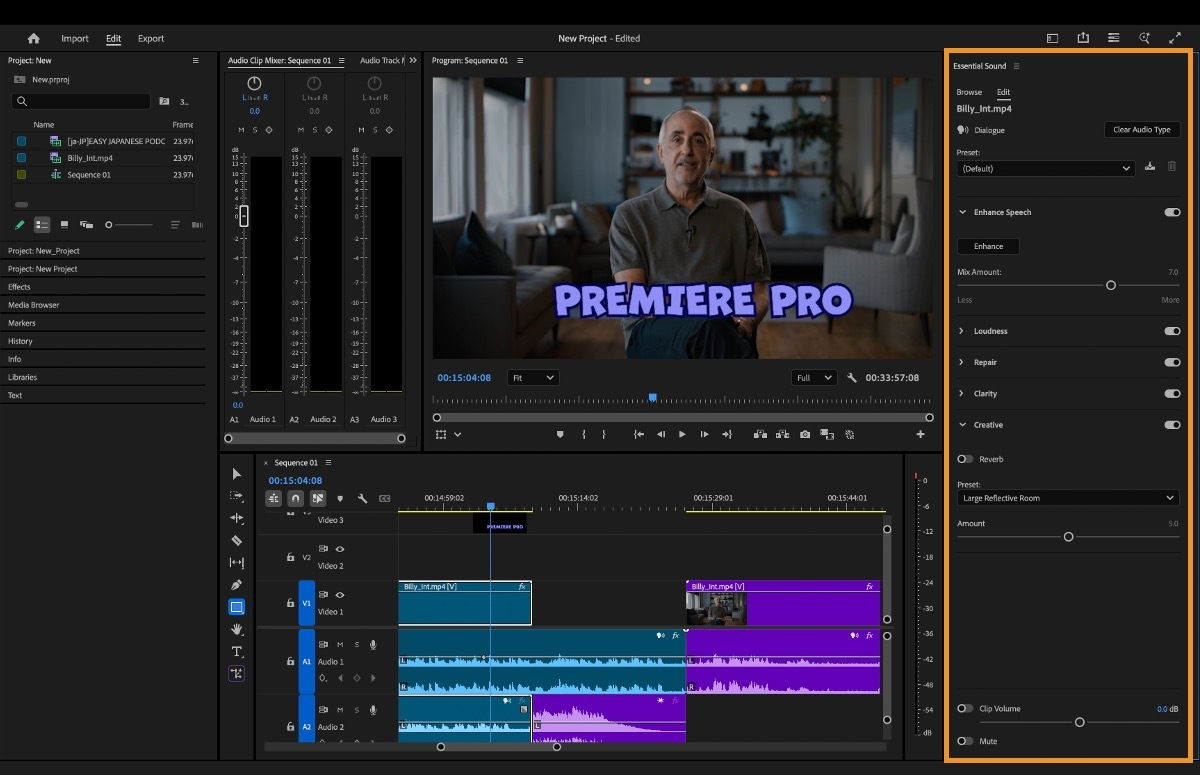The image size is (1200, 775).
Task: Select the Razor tool in the toolbar
Action: (x=237, y=540)
